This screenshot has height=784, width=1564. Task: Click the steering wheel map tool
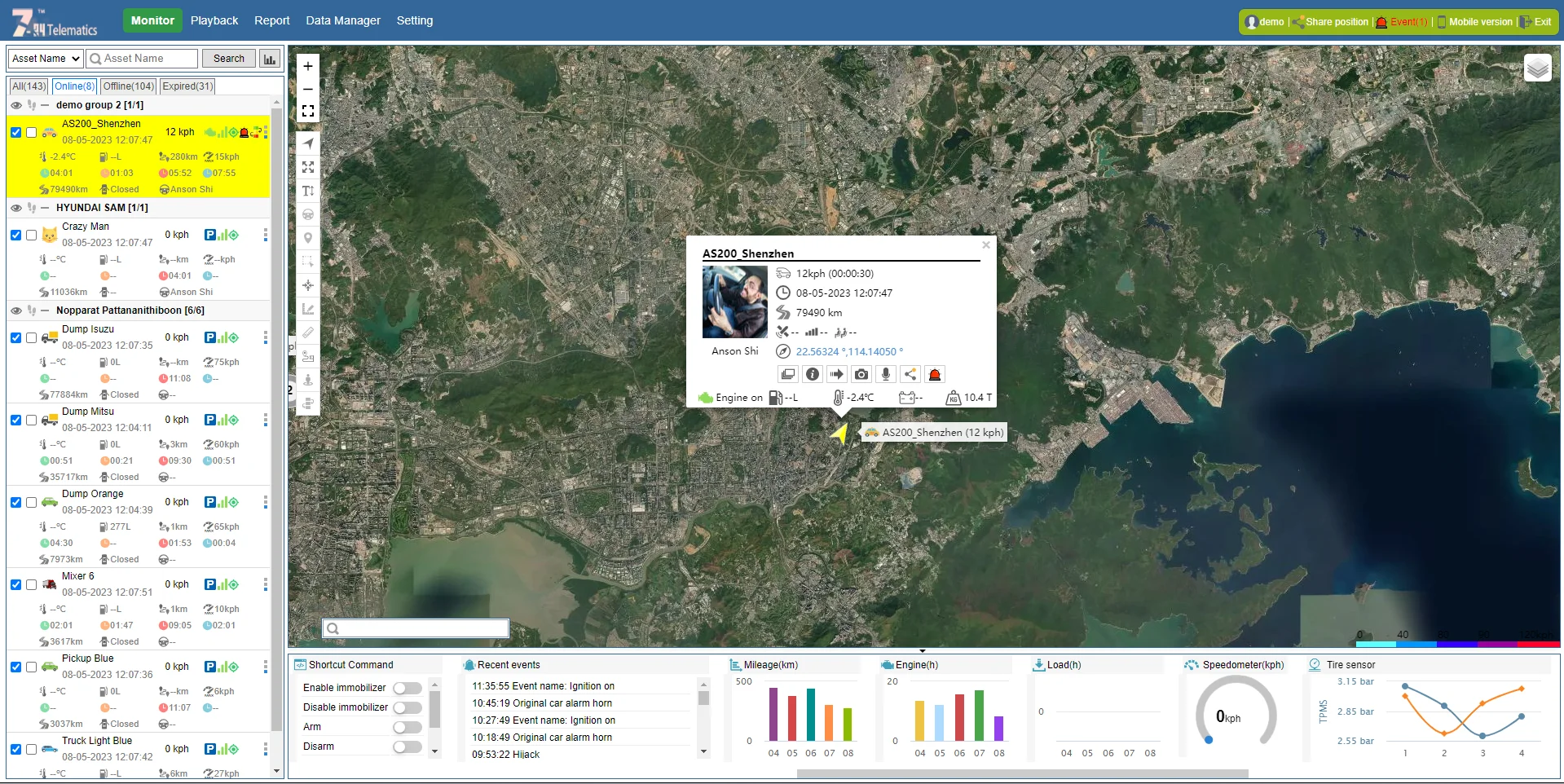pyautogui.click(x=308, y=214)
